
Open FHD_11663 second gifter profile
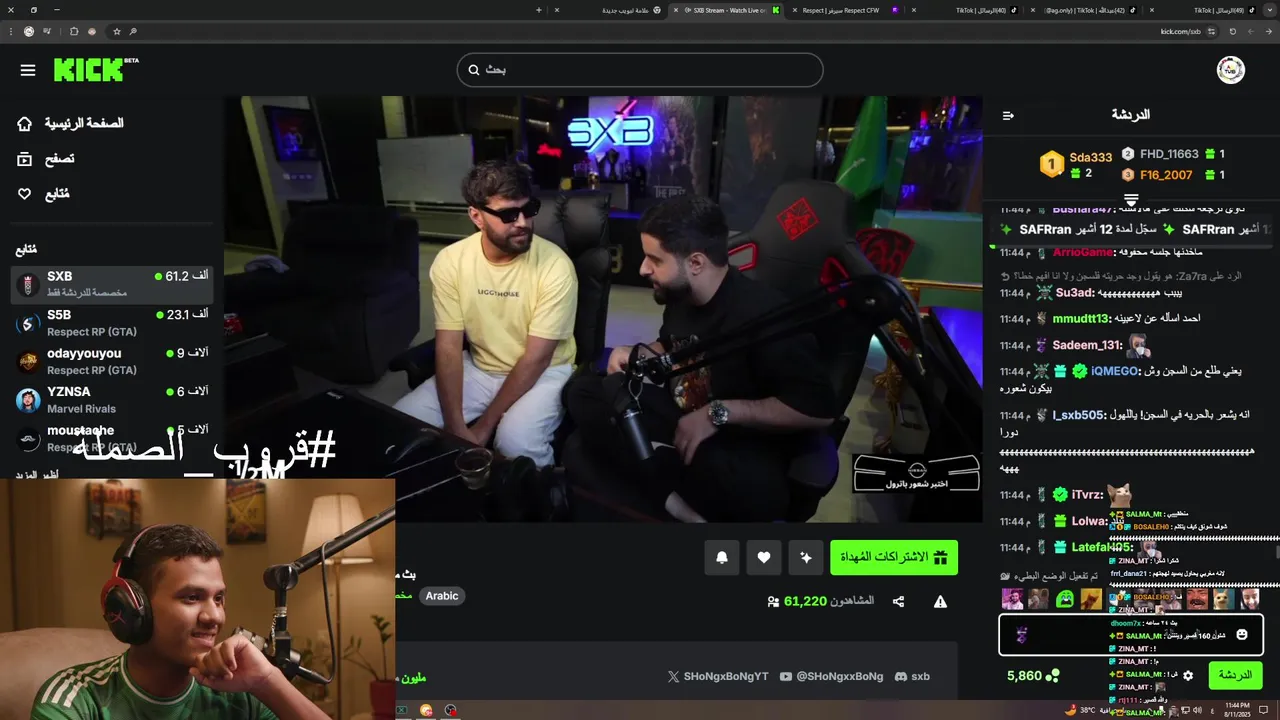(1169, 154)
